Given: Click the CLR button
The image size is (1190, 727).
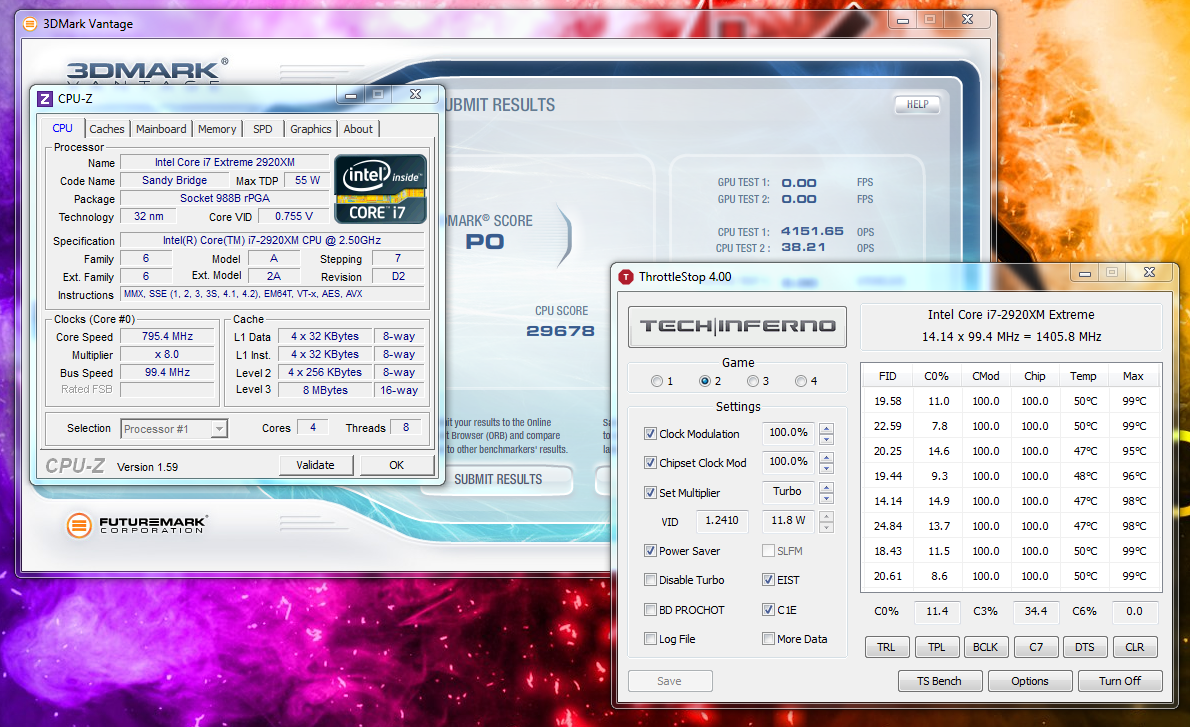Looking at the screenshot, I should coord(1135,647).
